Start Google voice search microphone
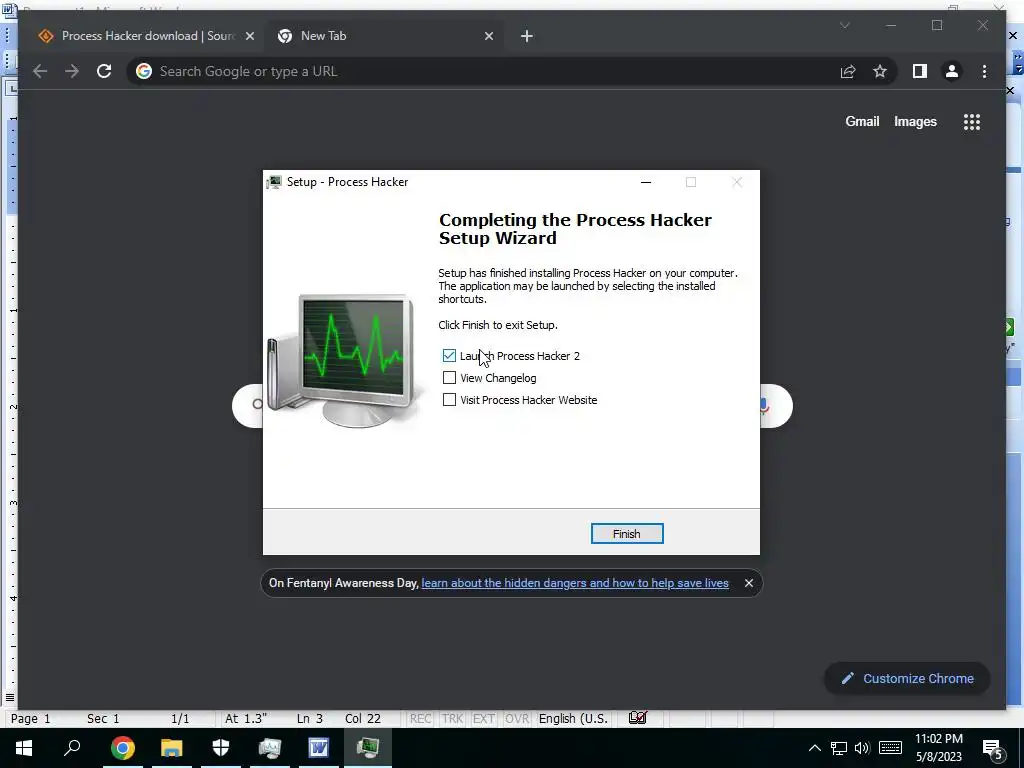 tap(765, 406)
